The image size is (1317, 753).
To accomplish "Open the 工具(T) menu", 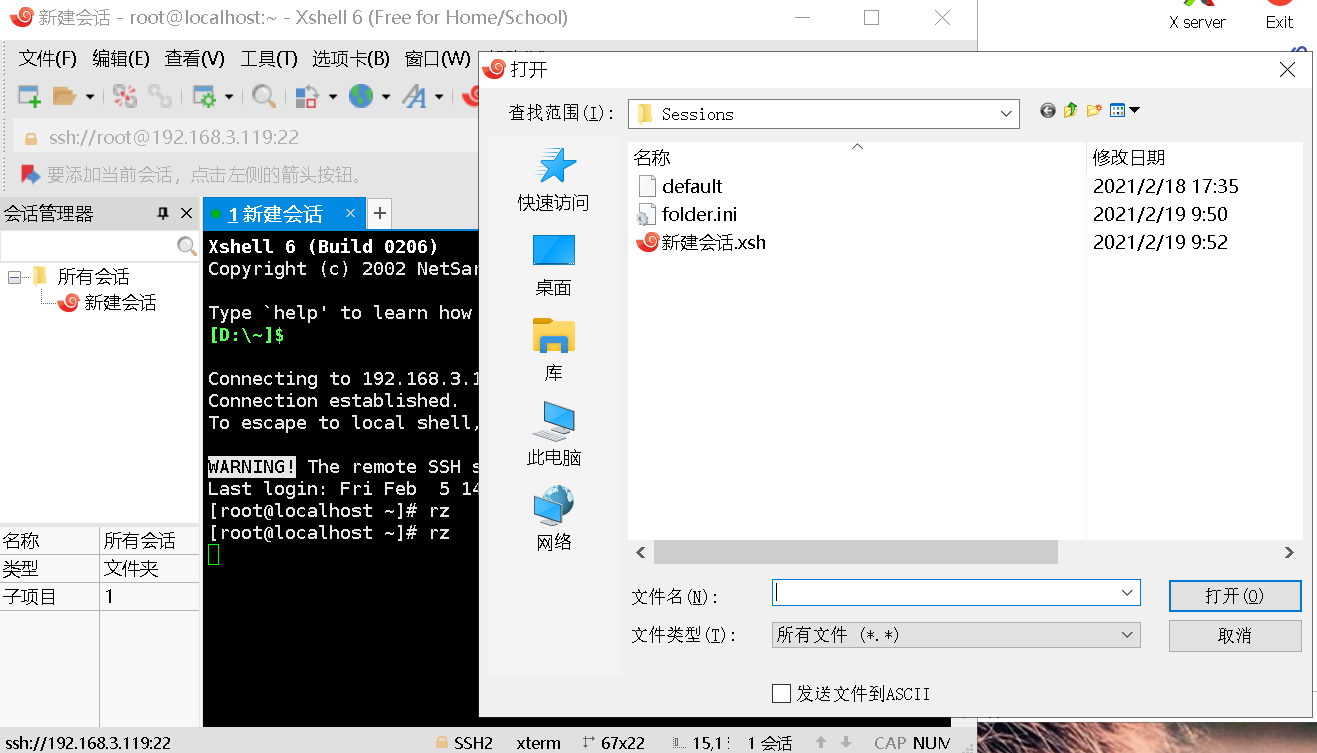I will click(x=269, y=59).
